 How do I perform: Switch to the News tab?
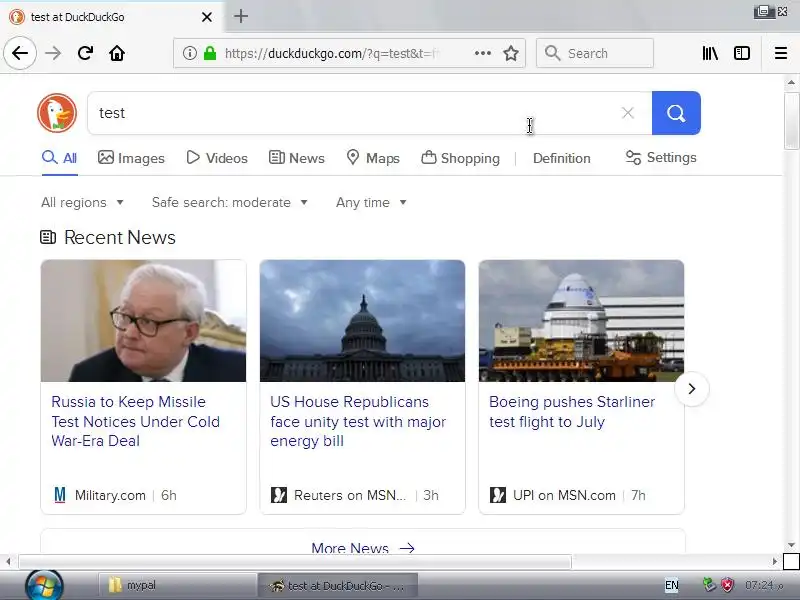pos(296,158)
